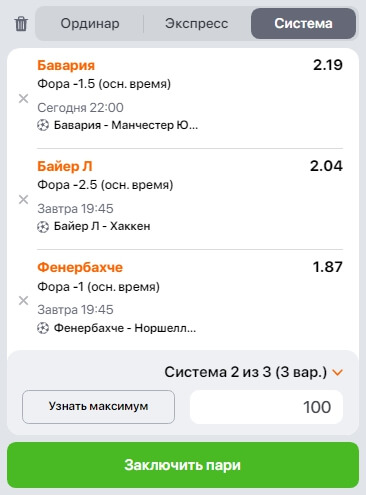Click the 1.87 odds for Фенербахче

tap(328, 267)
